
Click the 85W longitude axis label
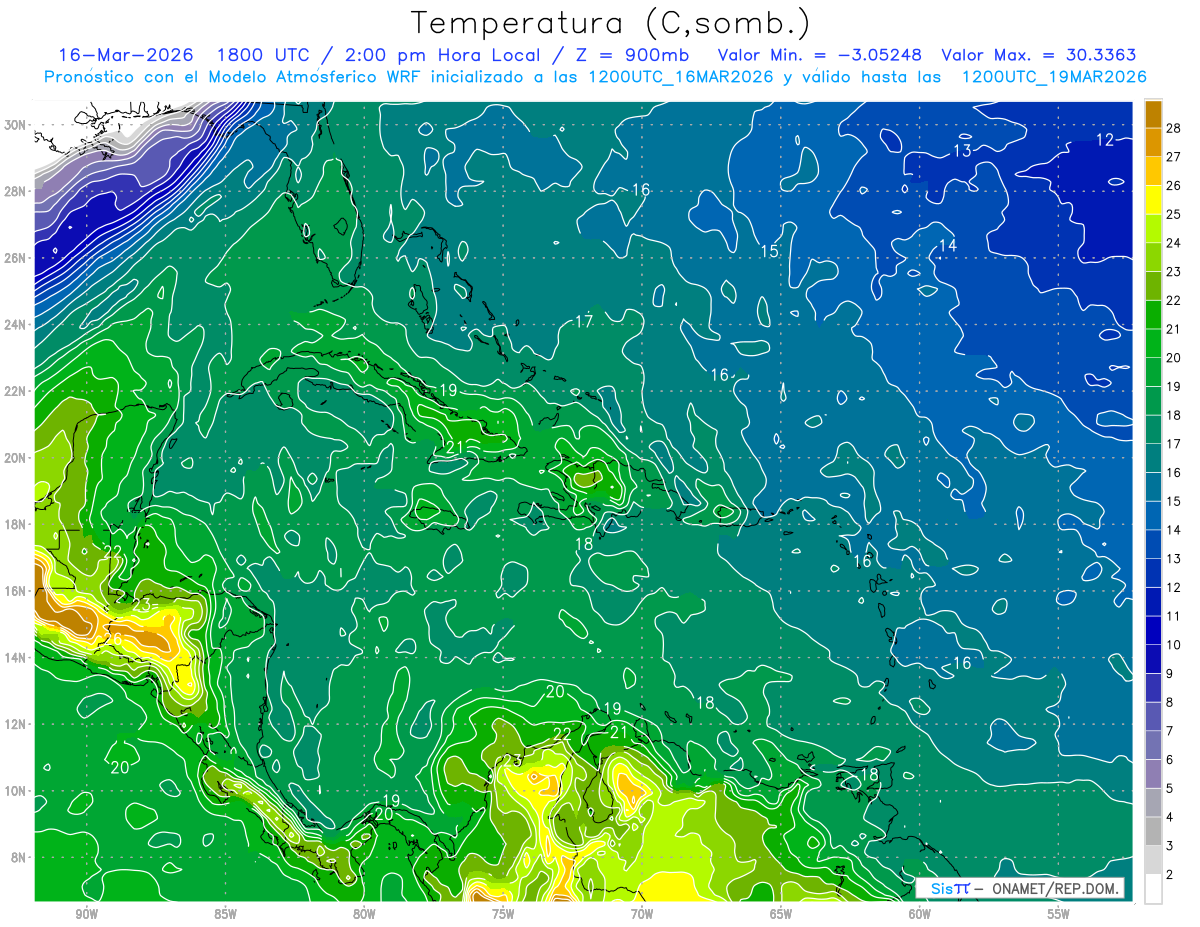point(225,915)
